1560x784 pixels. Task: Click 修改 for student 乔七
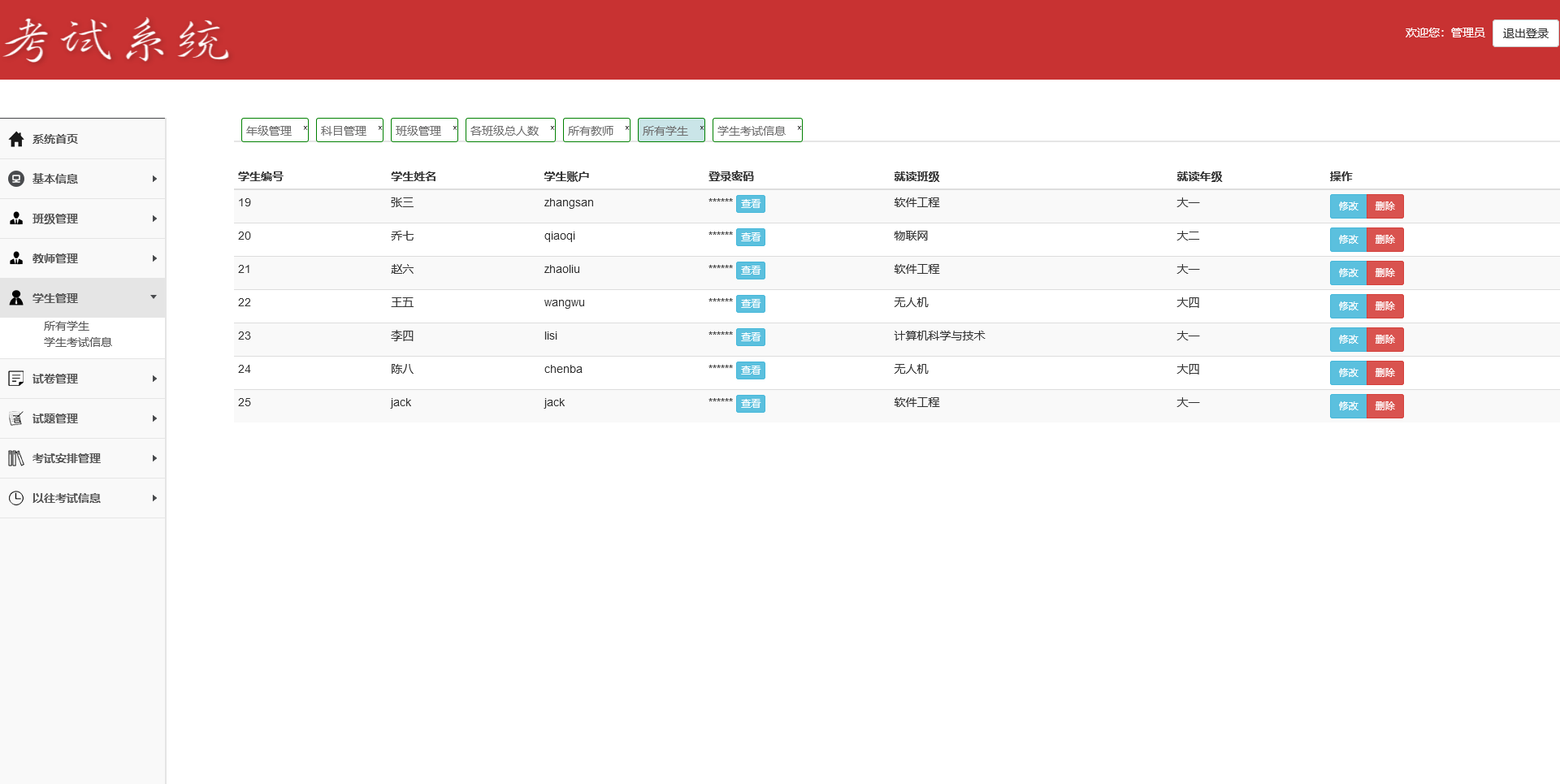(1348, 240)
